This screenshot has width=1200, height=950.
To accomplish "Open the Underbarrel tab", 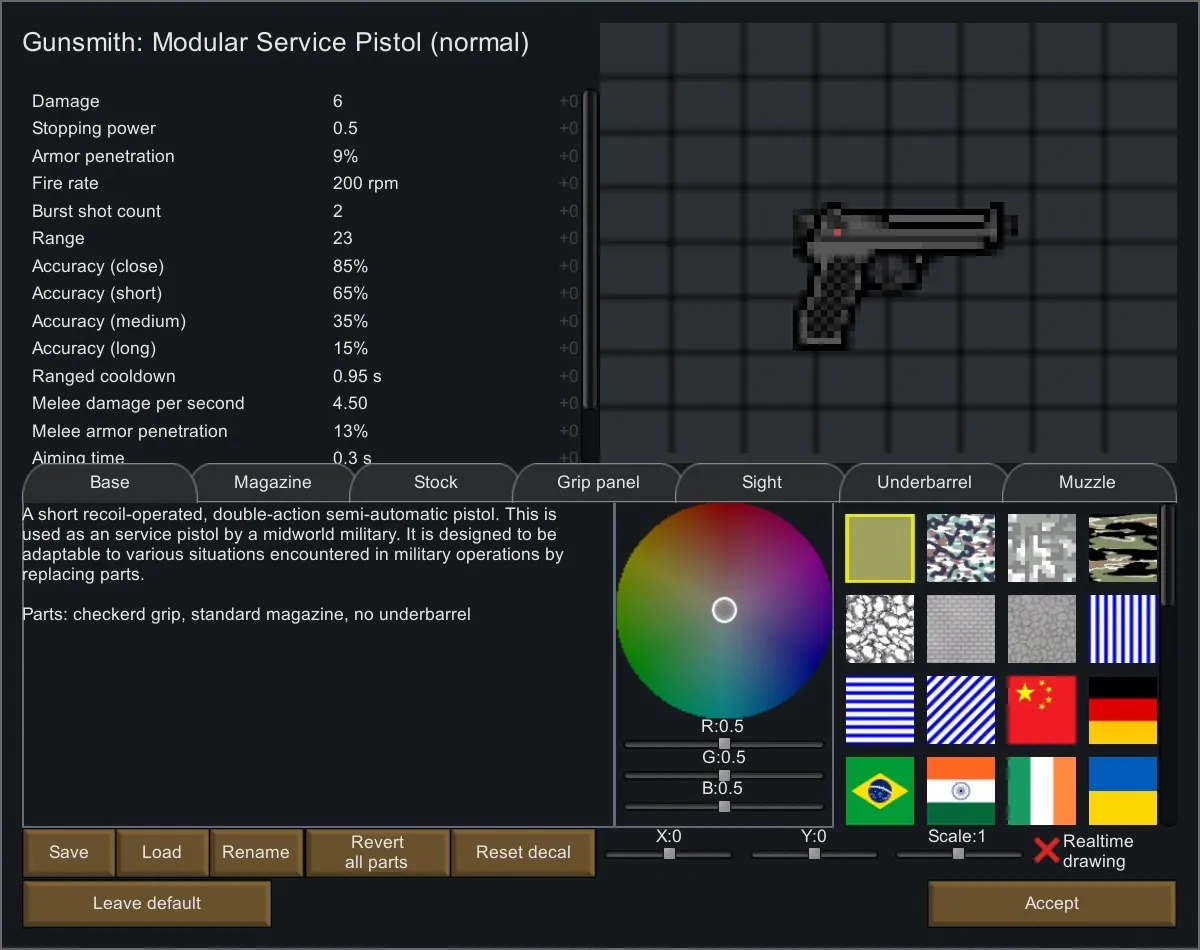I will click(924, 482).
